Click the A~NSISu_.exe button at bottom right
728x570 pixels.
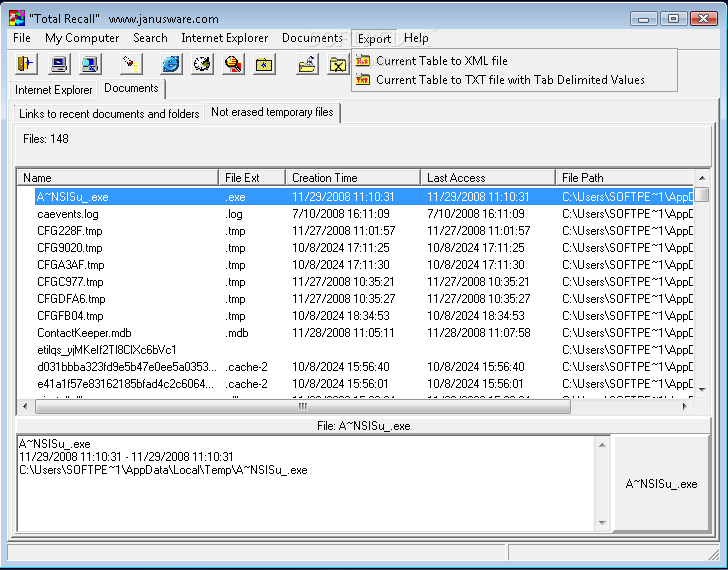coord(662,484)
